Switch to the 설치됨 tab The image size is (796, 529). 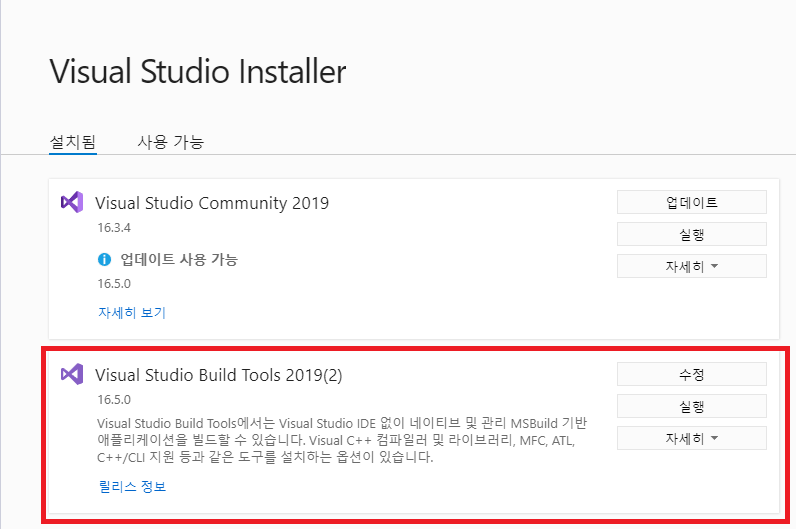(73, 142)
